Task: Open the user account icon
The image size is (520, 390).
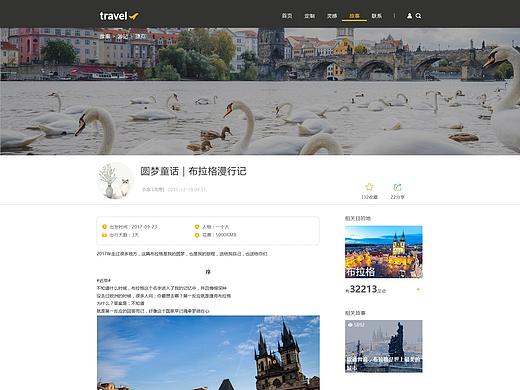Action: pos(409,16)
